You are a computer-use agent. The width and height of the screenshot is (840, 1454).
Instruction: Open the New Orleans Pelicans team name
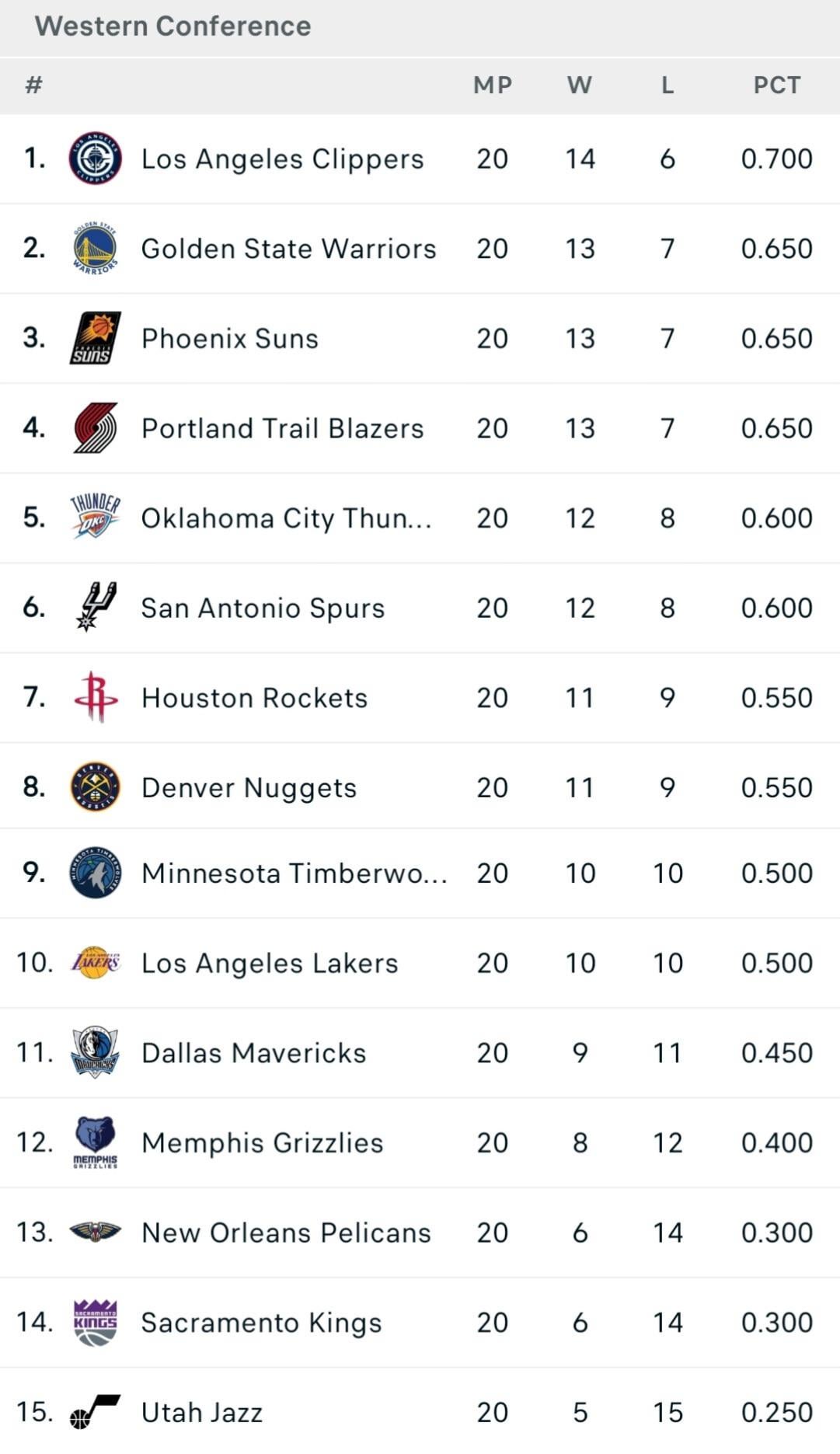pyautogui.click(x=286, y=1233)
